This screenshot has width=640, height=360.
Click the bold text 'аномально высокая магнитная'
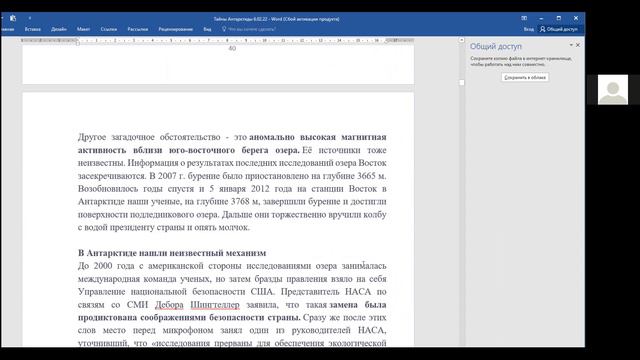point(318,137)
